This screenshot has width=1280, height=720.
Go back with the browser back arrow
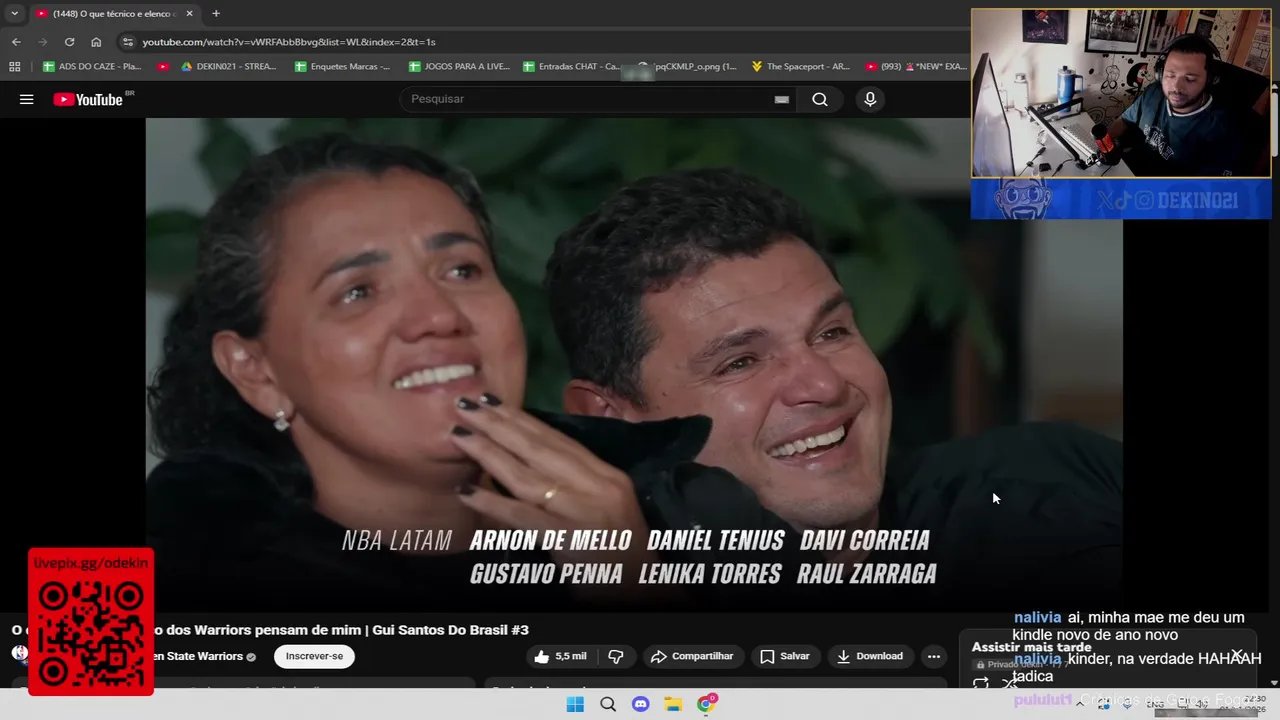point(16,42)
